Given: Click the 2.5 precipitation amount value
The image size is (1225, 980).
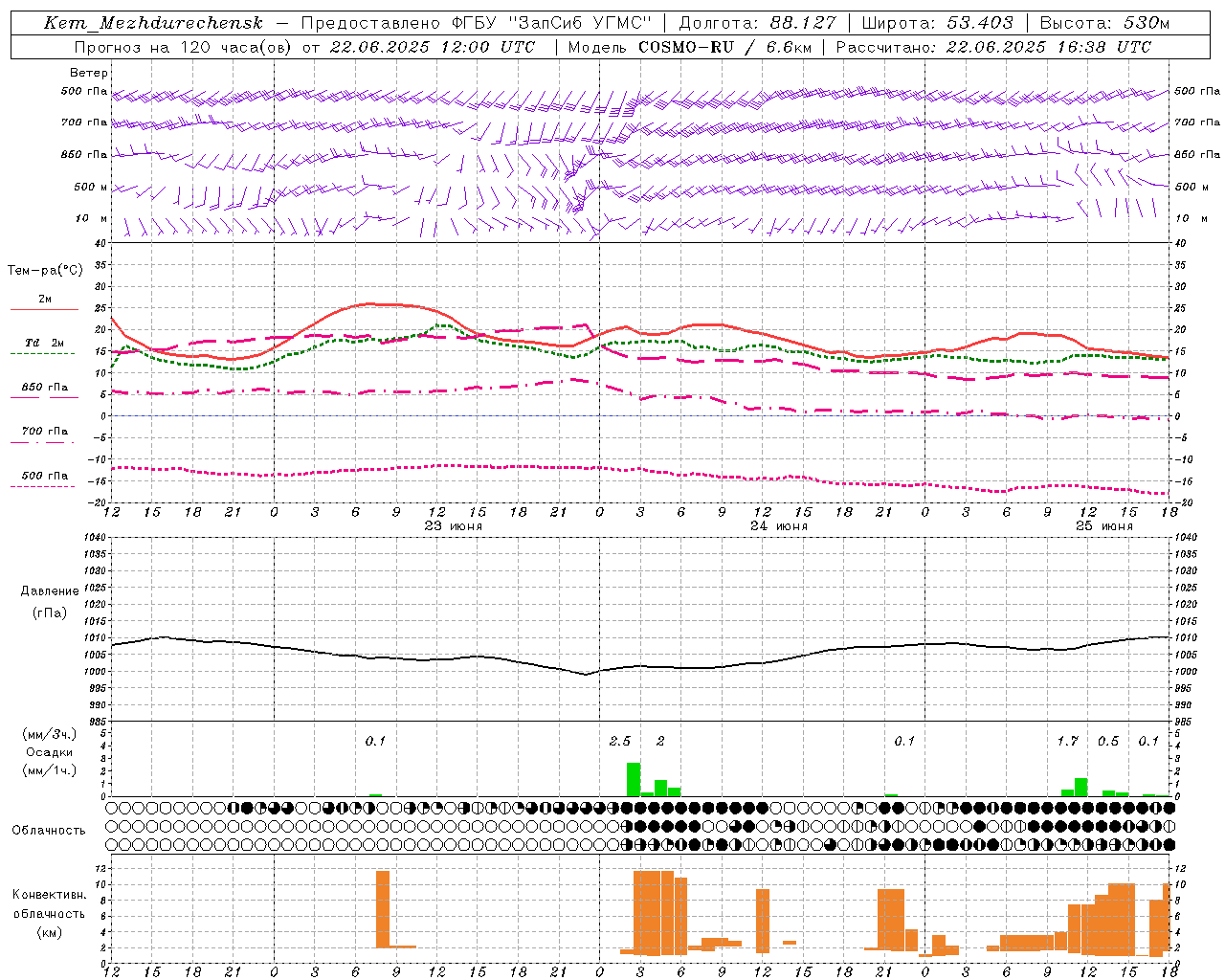Looking at the screenshot, I should pos(620,742).
